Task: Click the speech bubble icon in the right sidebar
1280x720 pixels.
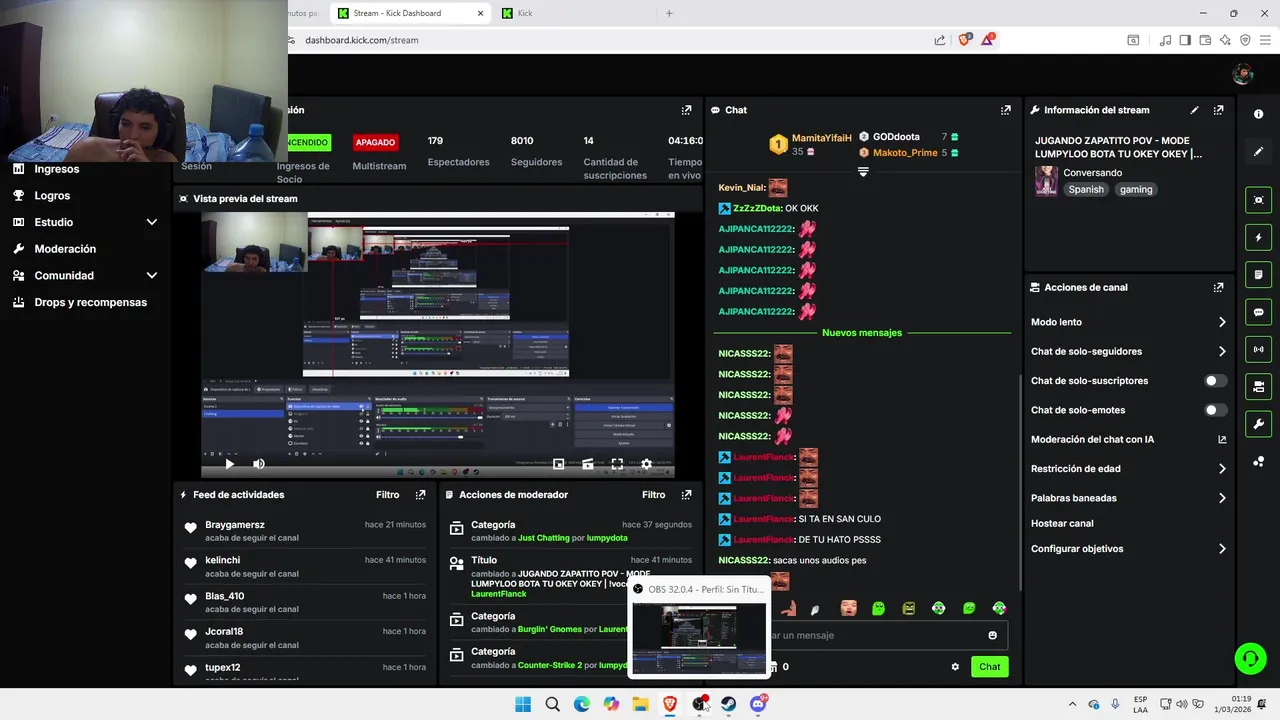Action: (x=1258, y=312)
